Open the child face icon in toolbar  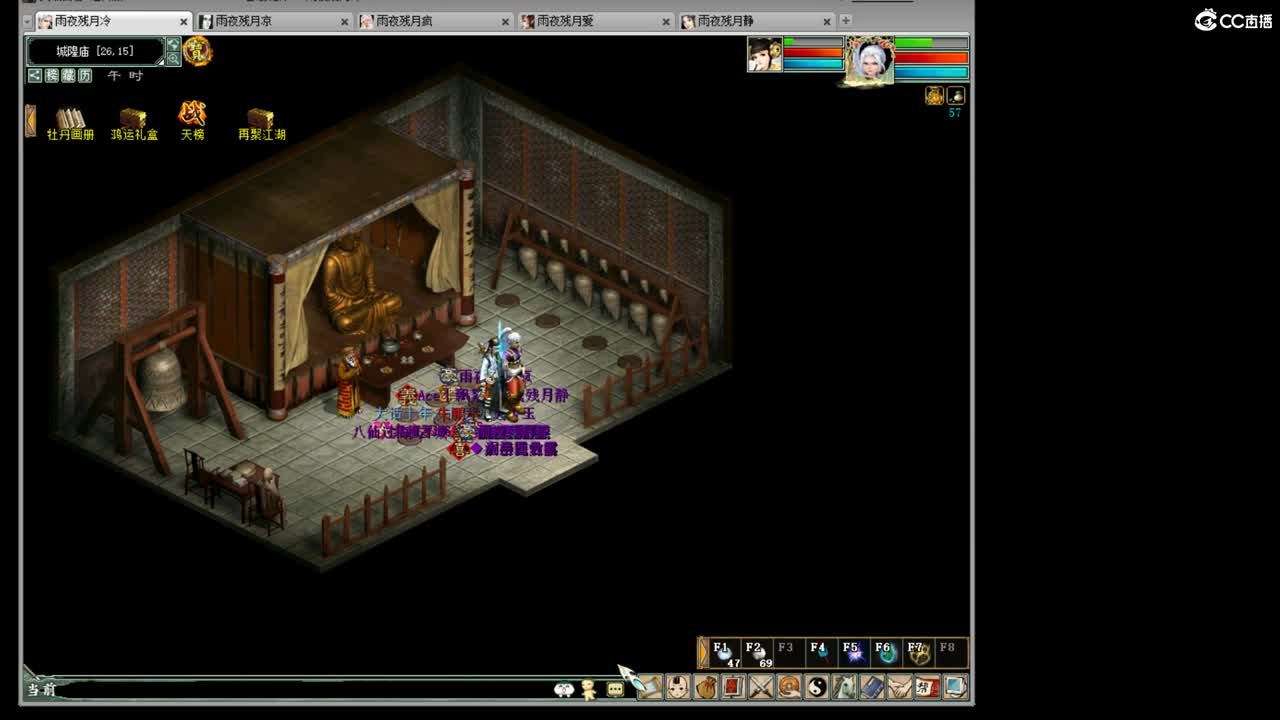tap(678, 687)
